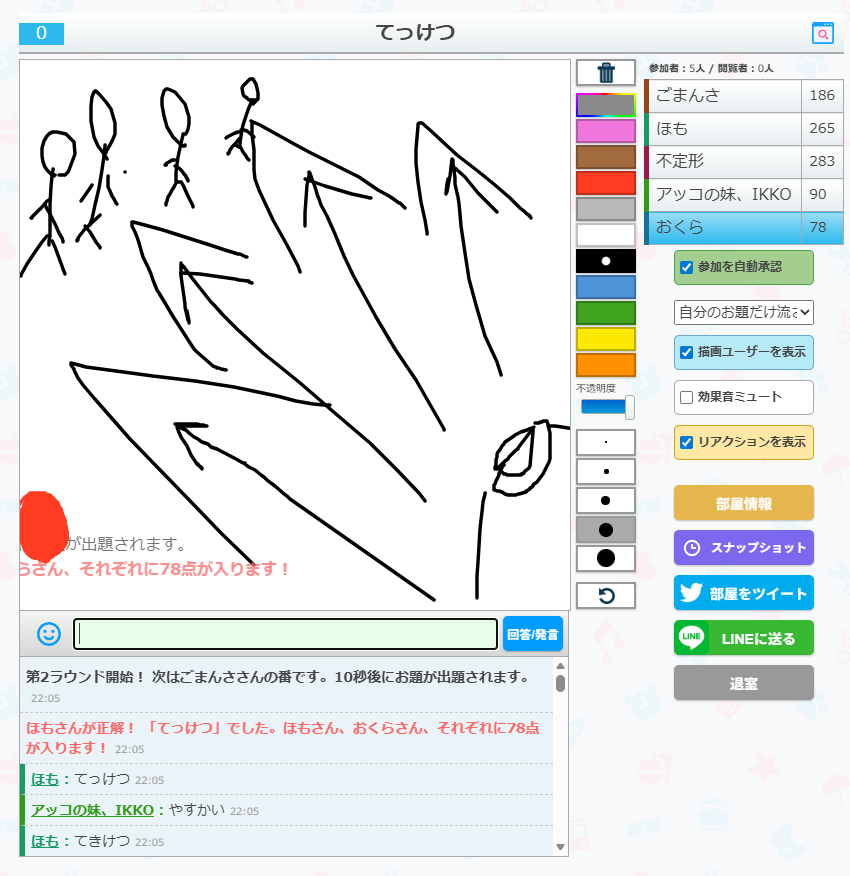
Task: Select the smallest pen size dot
Action: point(605,441)
